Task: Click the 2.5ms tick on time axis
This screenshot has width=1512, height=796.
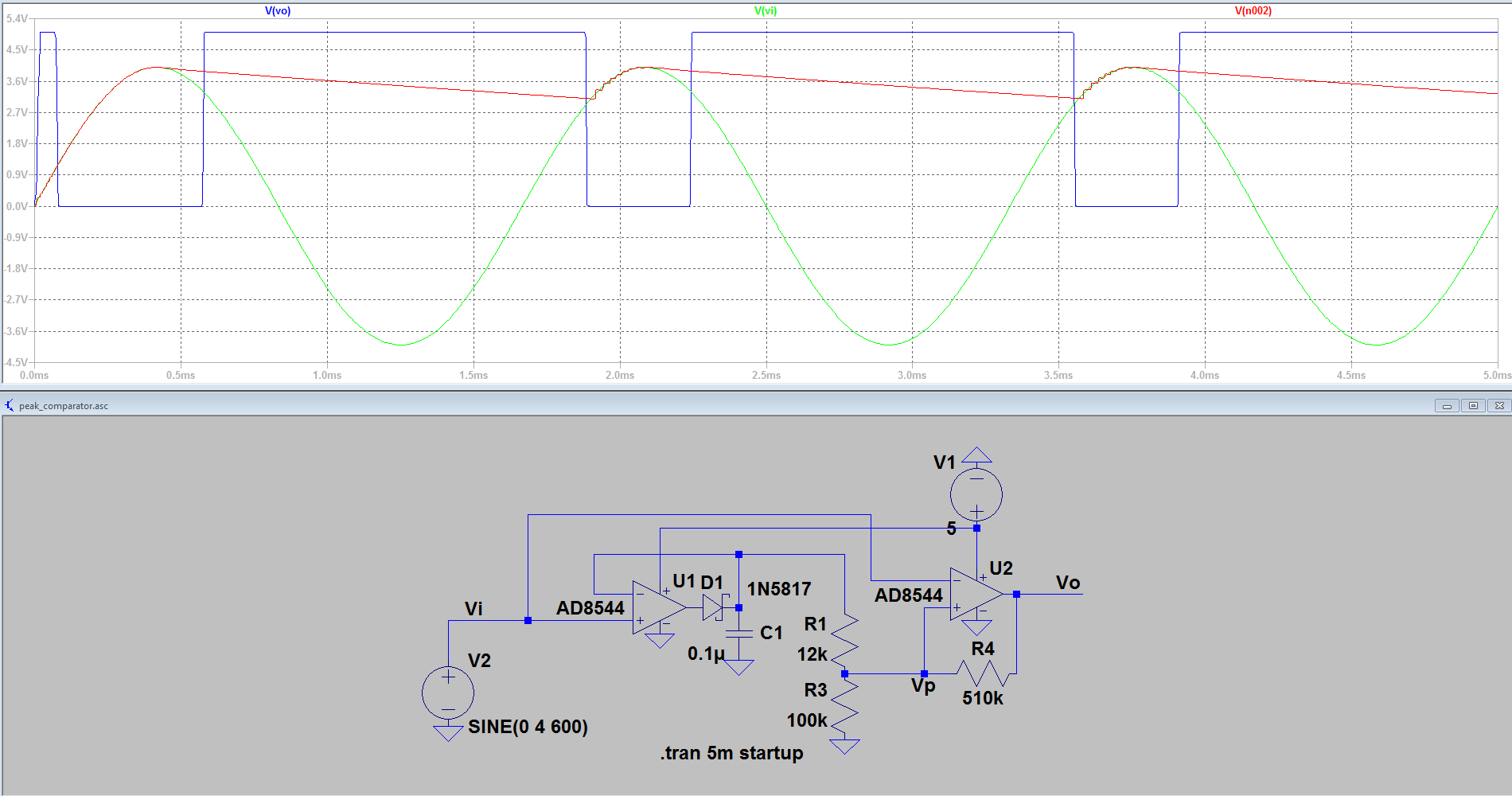Action: point(766,375)
